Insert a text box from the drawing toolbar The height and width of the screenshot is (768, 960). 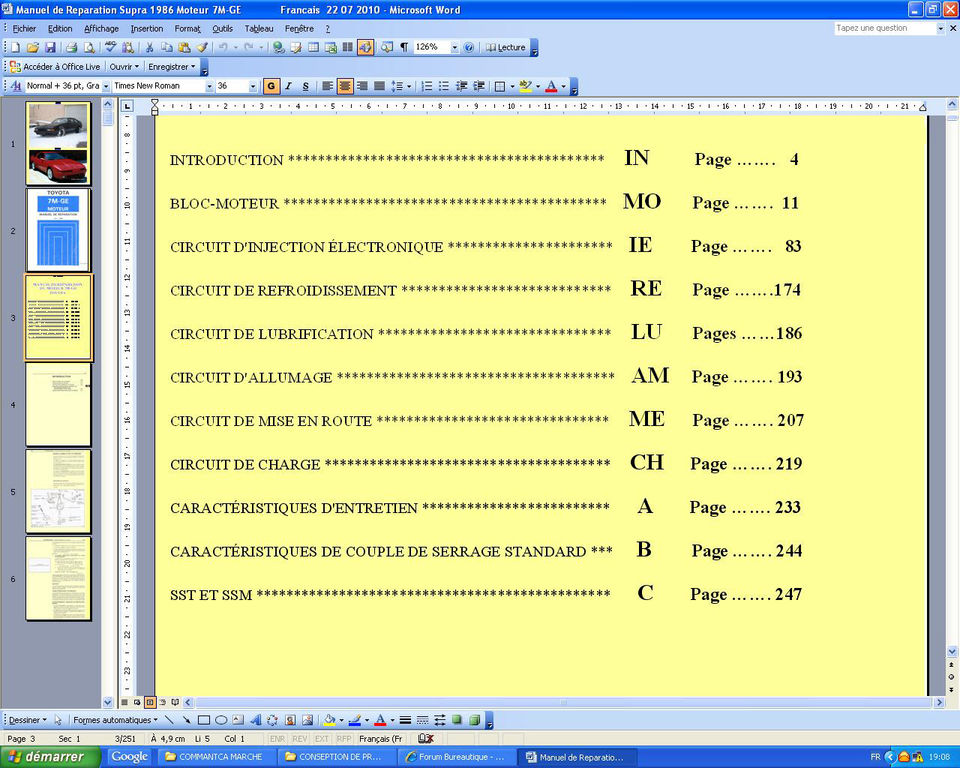(x=238, y=720)
